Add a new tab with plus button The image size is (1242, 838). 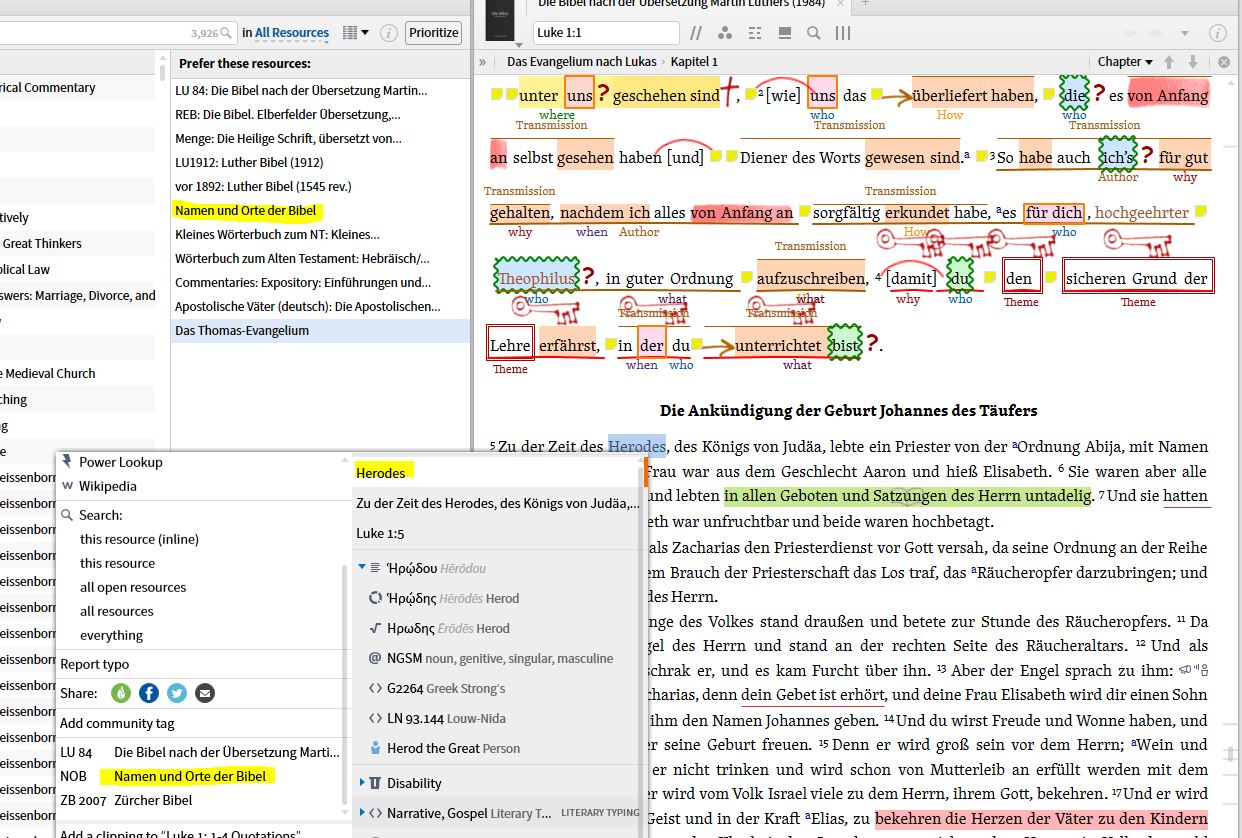(x=866, y=4)
